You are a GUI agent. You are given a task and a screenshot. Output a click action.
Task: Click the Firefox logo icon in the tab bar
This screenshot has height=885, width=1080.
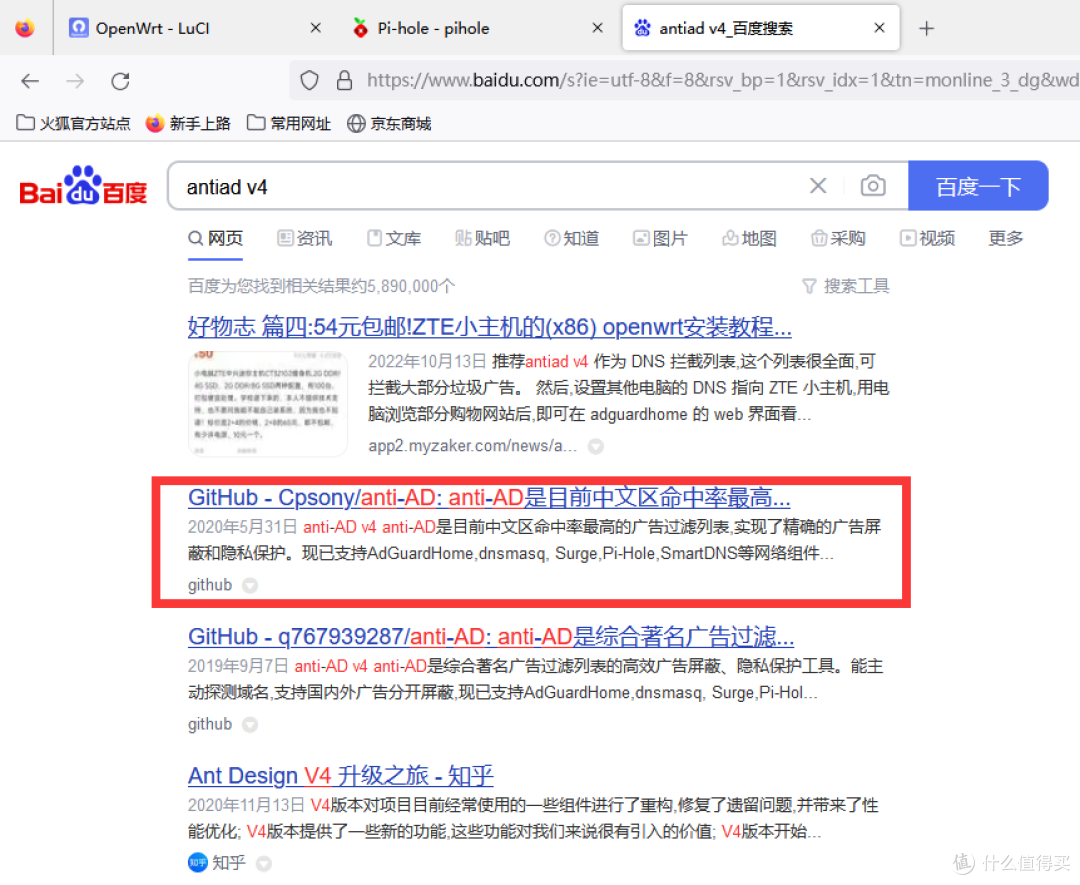click(x=25, y=28)
